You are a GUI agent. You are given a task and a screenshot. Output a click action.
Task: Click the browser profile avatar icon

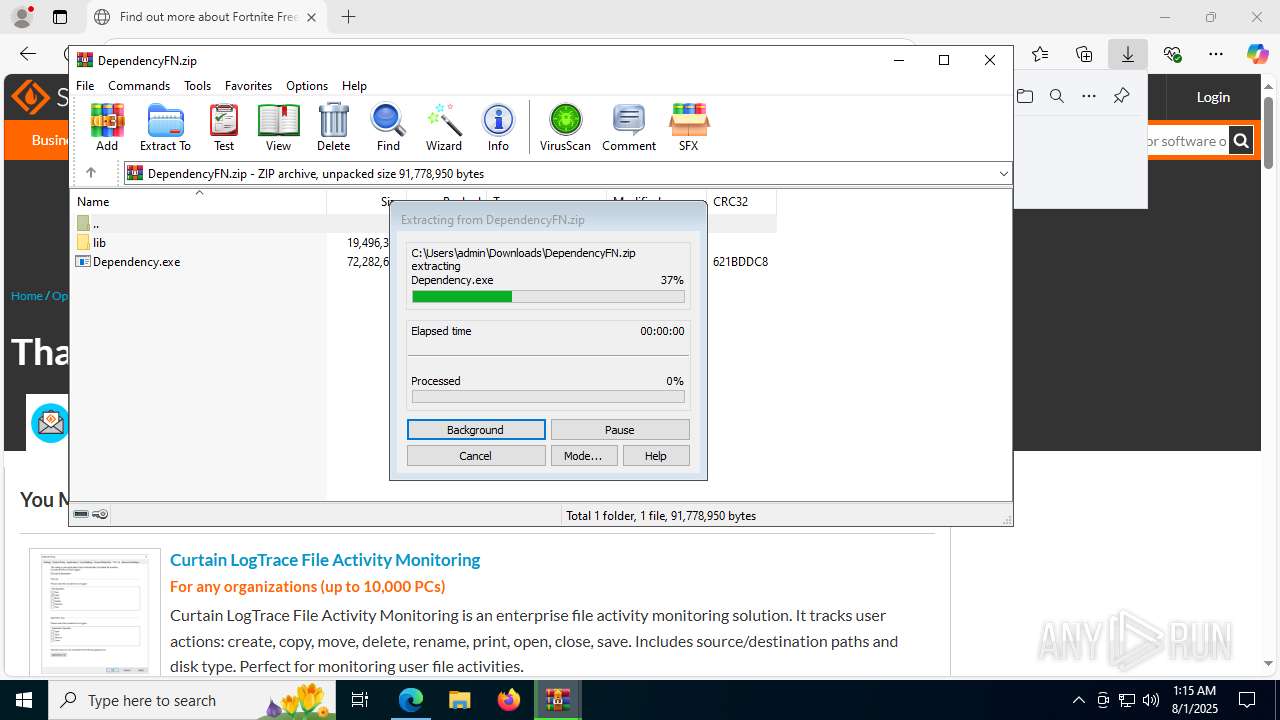(21, 17)
